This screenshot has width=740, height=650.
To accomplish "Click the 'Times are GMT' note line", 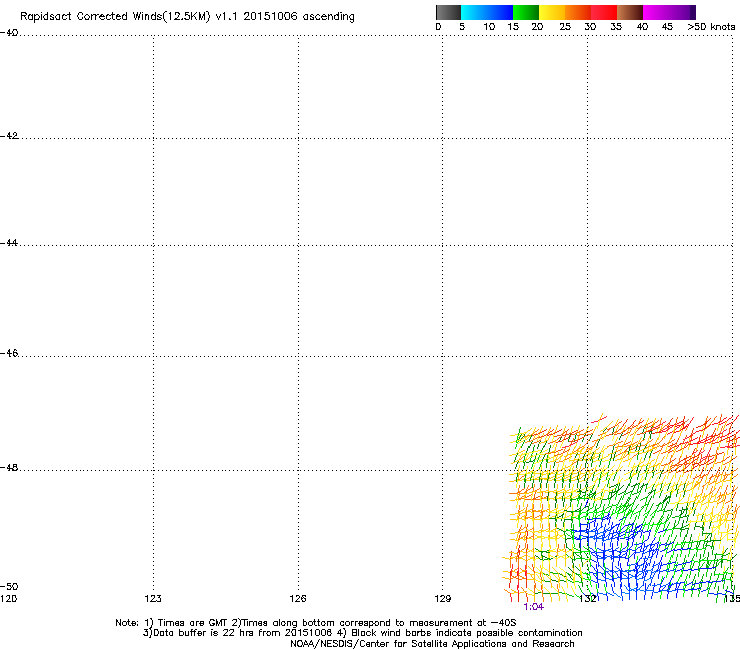I will 316,623.
